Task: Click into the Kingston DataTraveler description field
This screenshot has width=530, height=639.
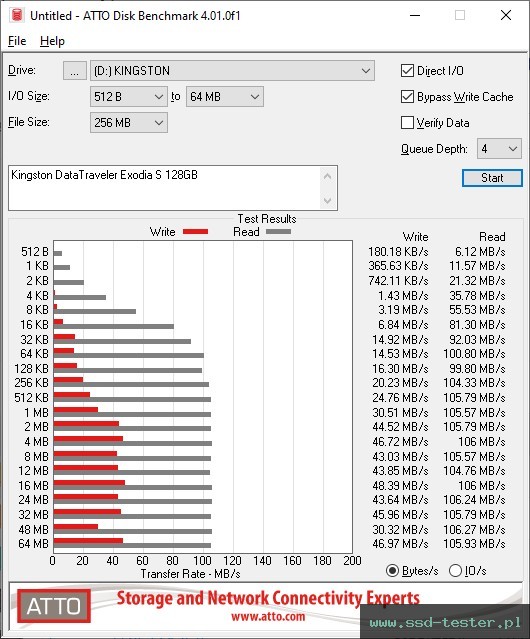Action: 165,188
